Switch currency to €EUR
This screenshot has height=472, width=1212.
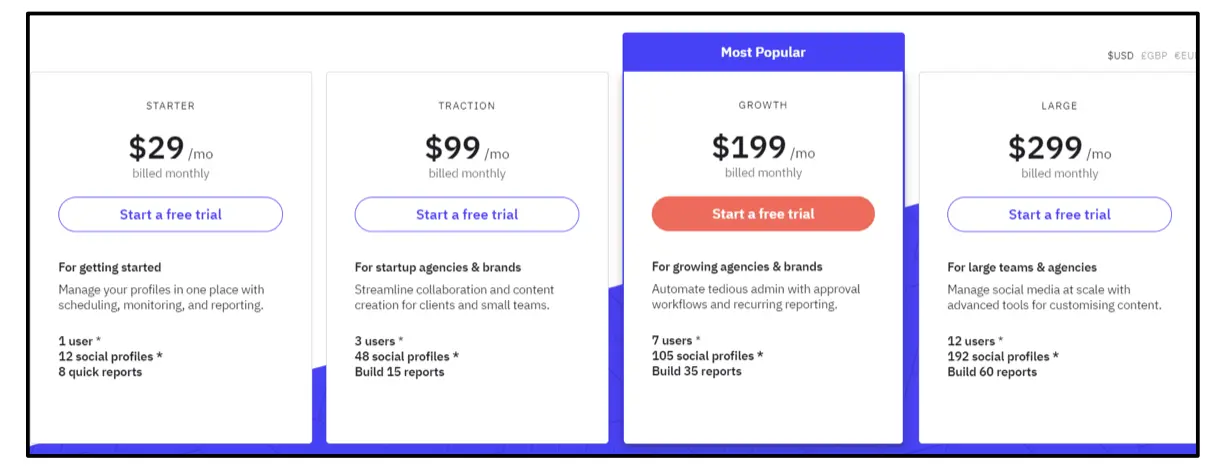click(x=1185, y=56)
